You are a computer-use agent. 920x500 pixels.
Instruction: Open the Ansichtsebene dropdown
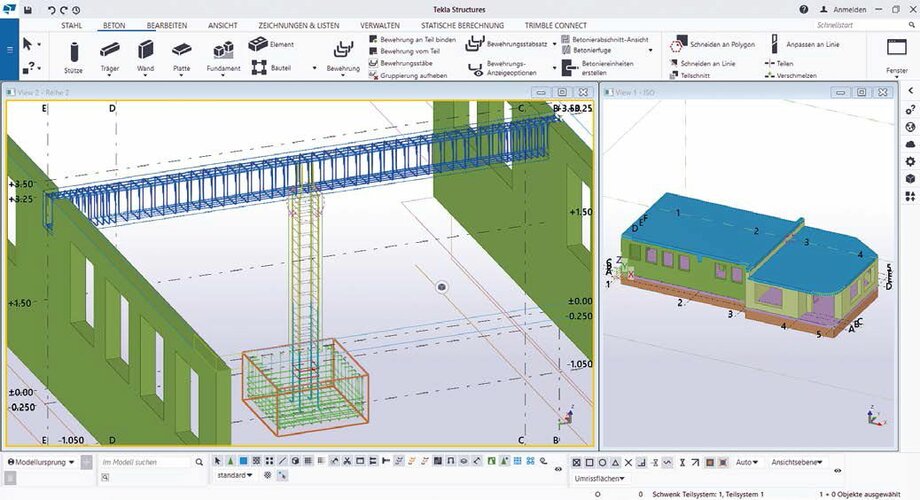pyautogui.click(x=797, y=462)
